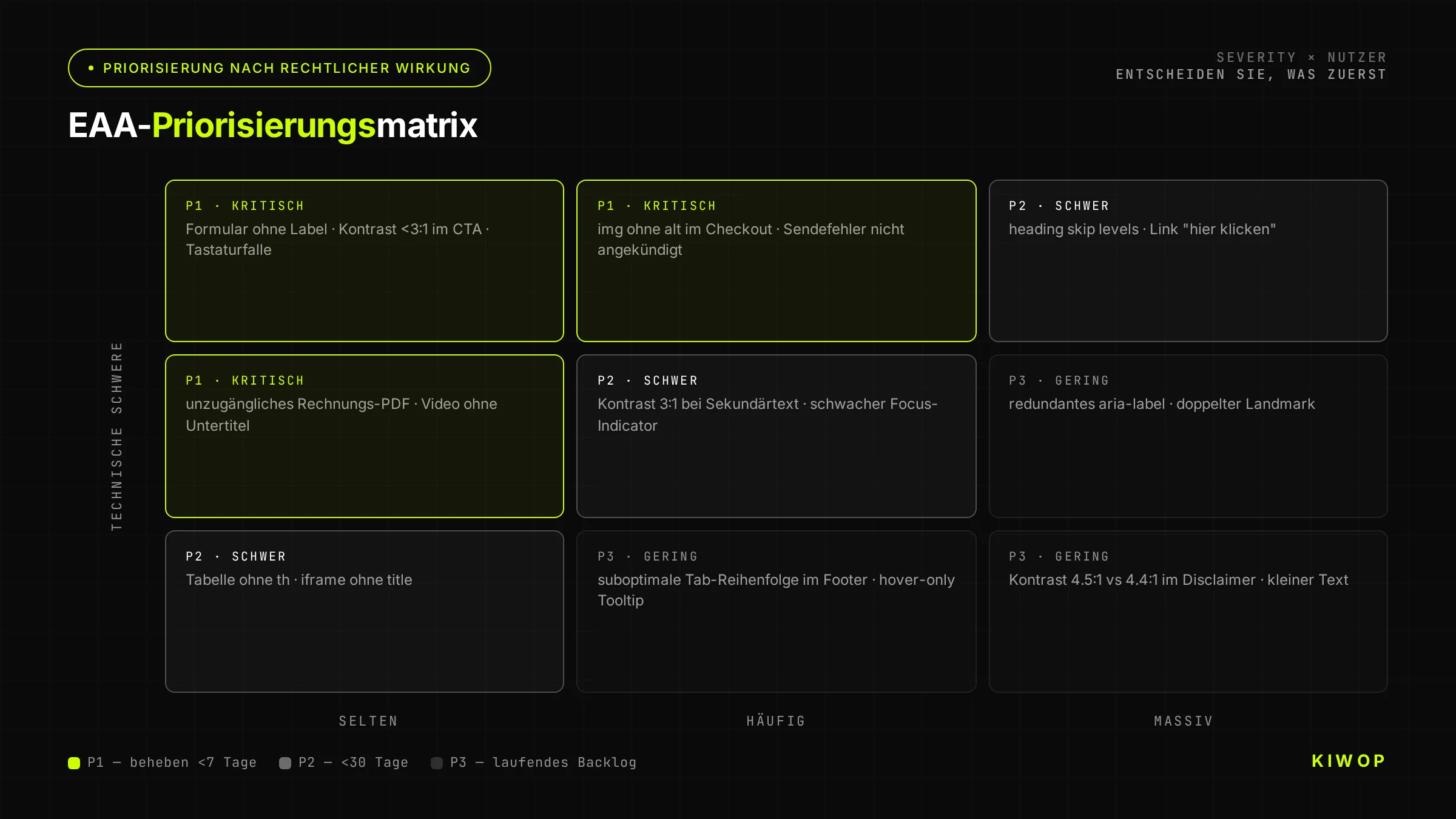Select the P1 card 'Formular ohne Label'
This screenshot has width=1456, height=819.
click(365, 261)
